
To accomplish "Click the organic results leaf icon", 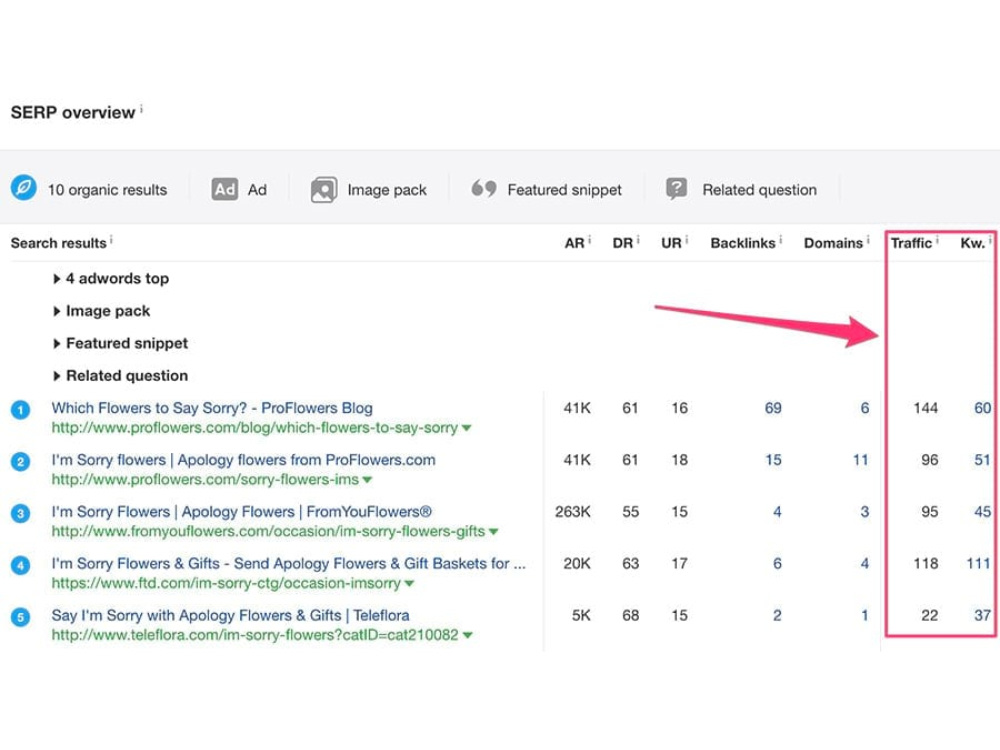I will click(x=24, y=188).
